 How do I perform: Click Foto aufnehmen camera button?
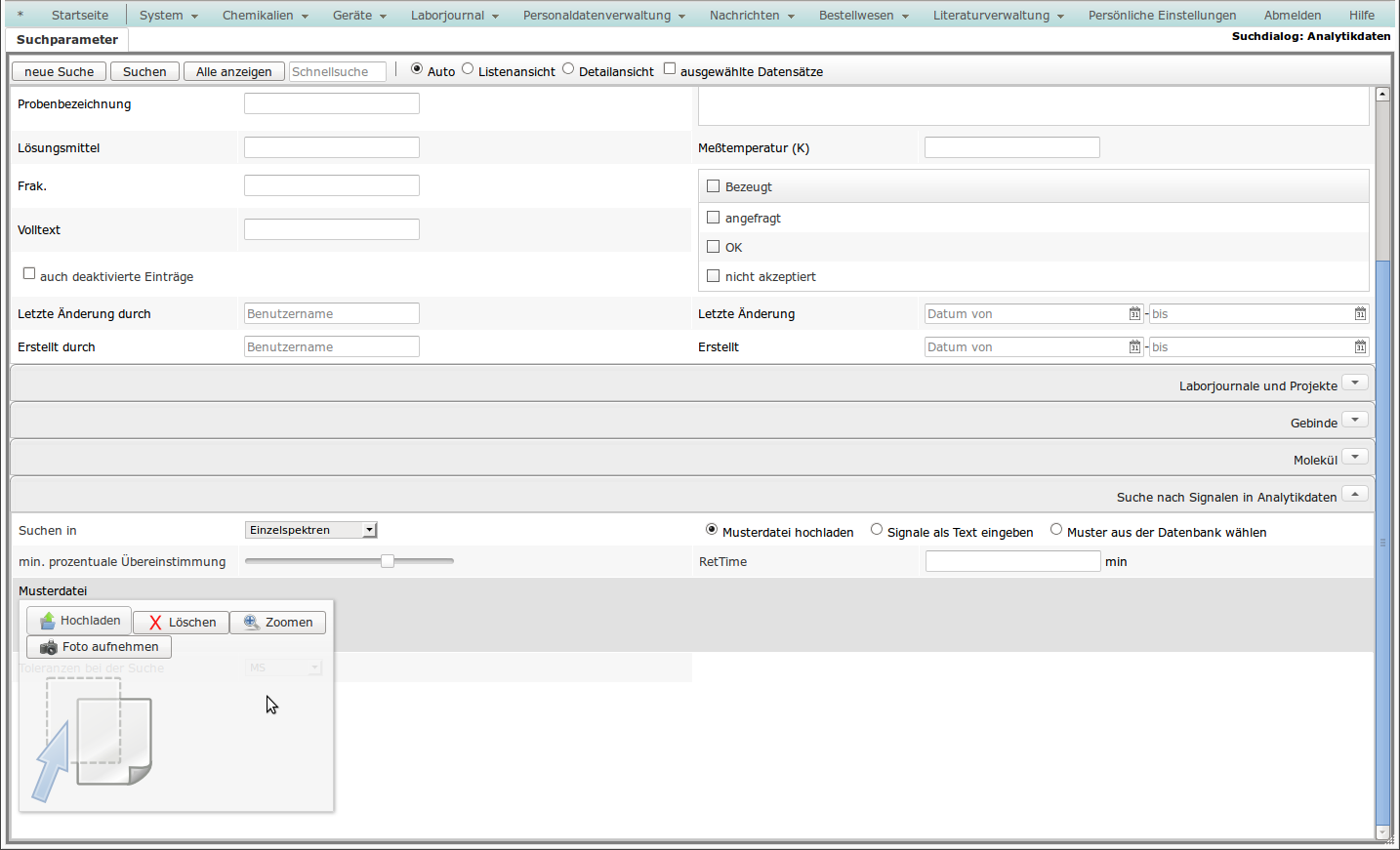coord(99,647)
